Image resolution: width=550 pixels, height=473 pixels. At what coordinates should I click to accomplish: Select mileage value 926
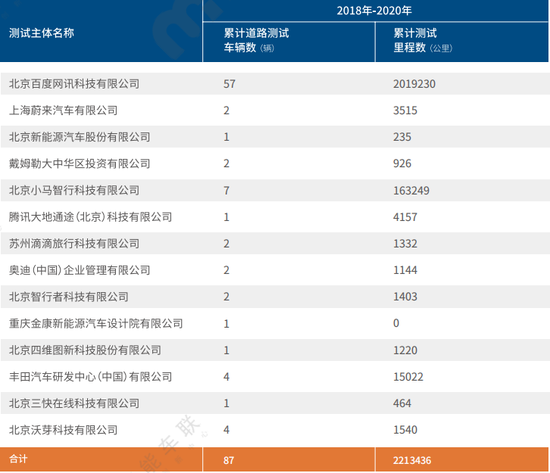(x=402, y=164)
